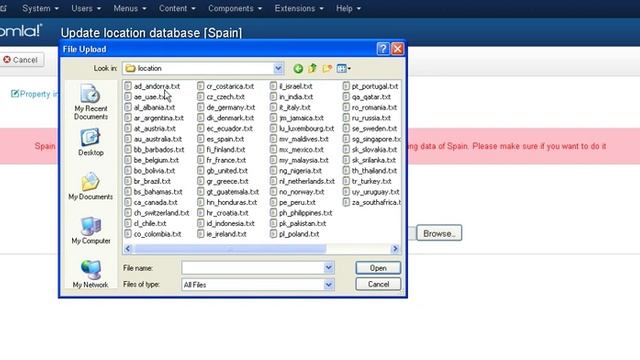640x360 pixels.
Task: Click the Back navigation arrow icon
Action: [x=298, y=69]
